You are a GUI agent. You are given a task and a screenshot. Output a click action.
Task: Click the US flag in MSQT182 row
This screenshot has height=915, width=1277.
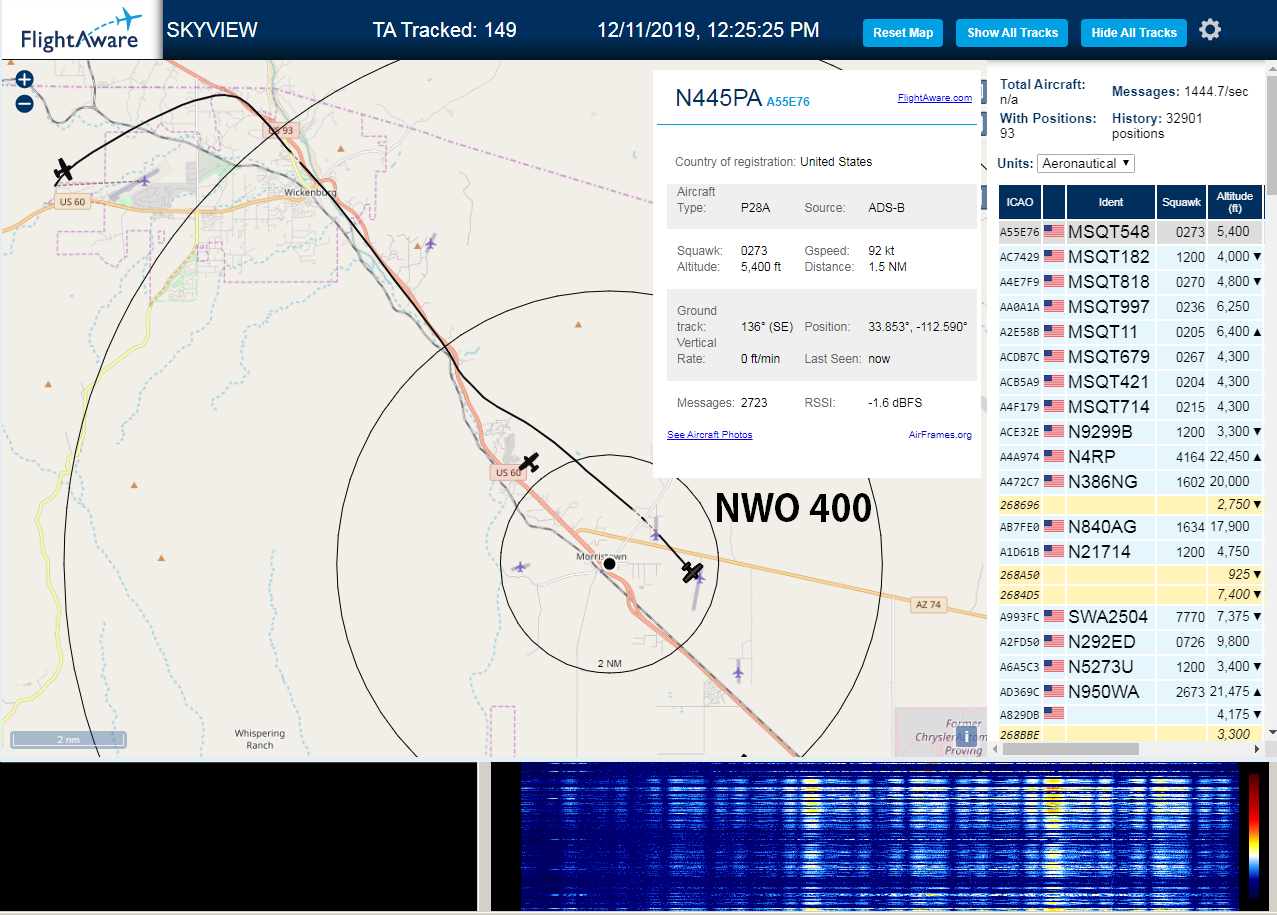[1054, 256]
